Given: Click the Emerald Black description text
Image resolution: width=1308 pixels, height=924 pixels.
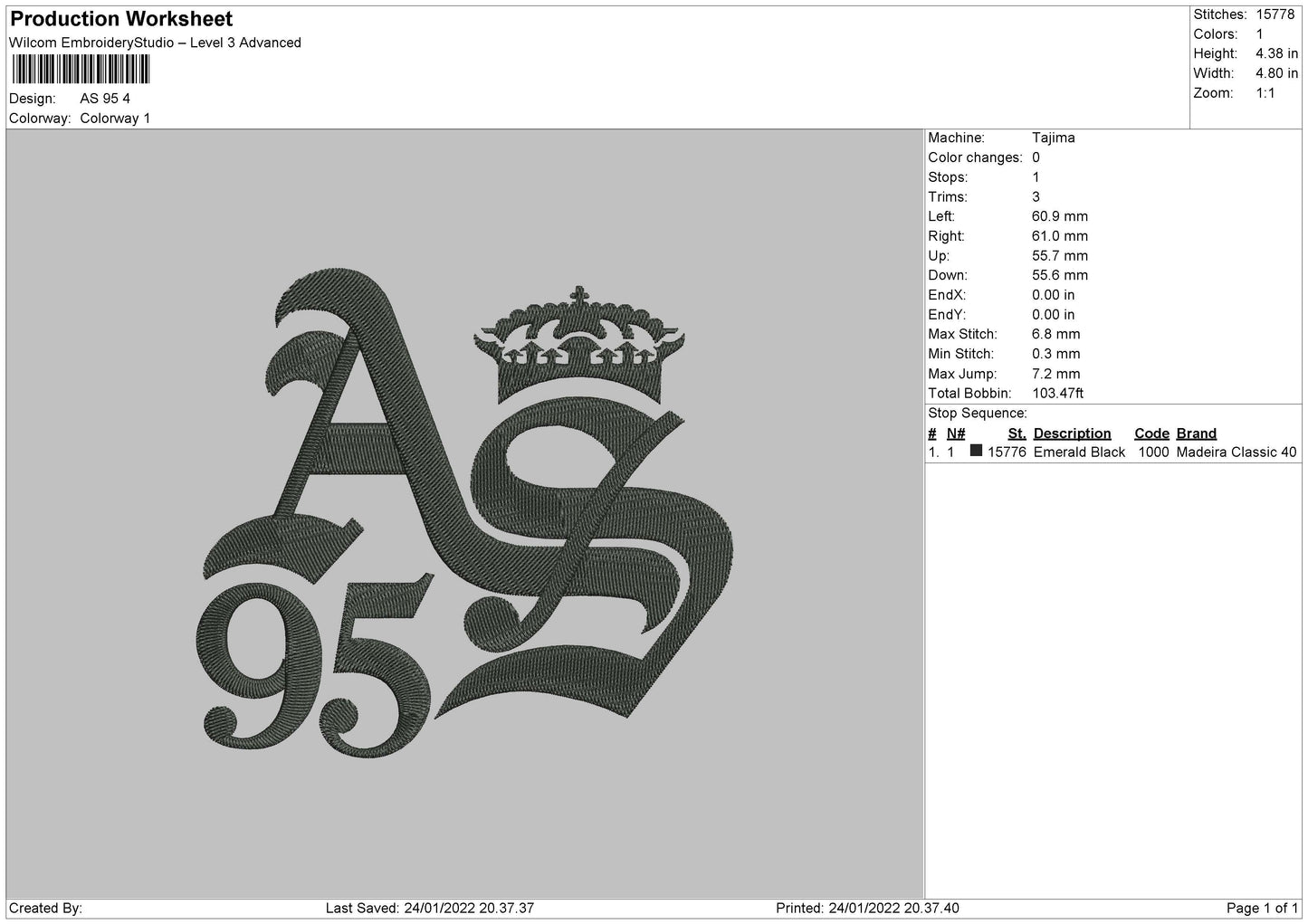Looking at the screenshot, I should tap(1079, 452).
